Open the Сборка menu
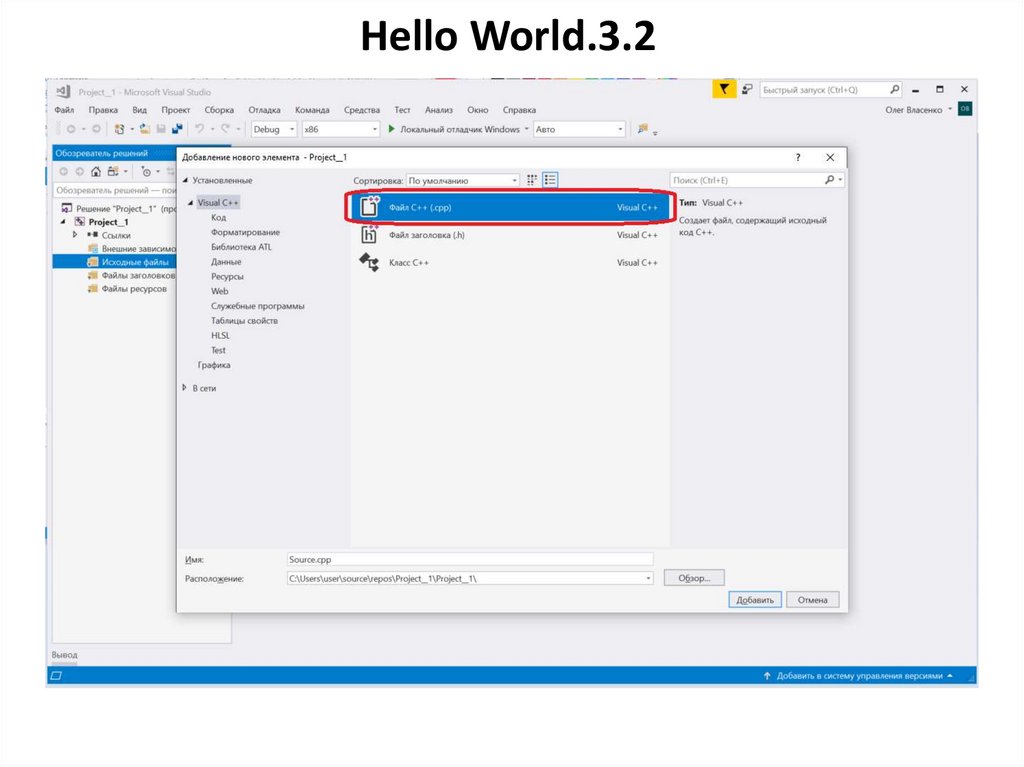Viewport: 1024px width, 767px height. coord(219,110)
